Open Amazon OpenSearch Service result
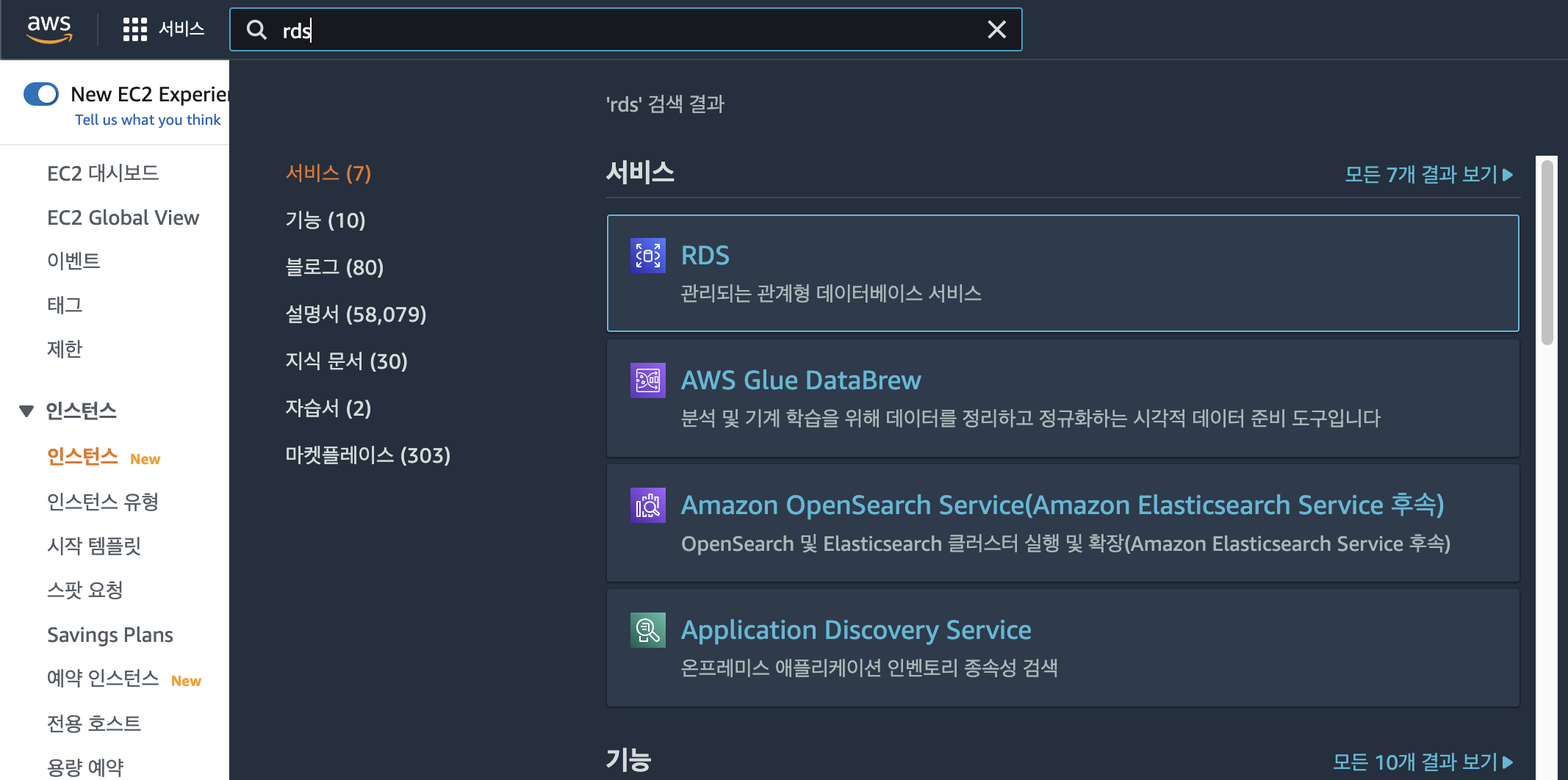Viewport: 1568px width, 780px height. [x=1062, y=523]
